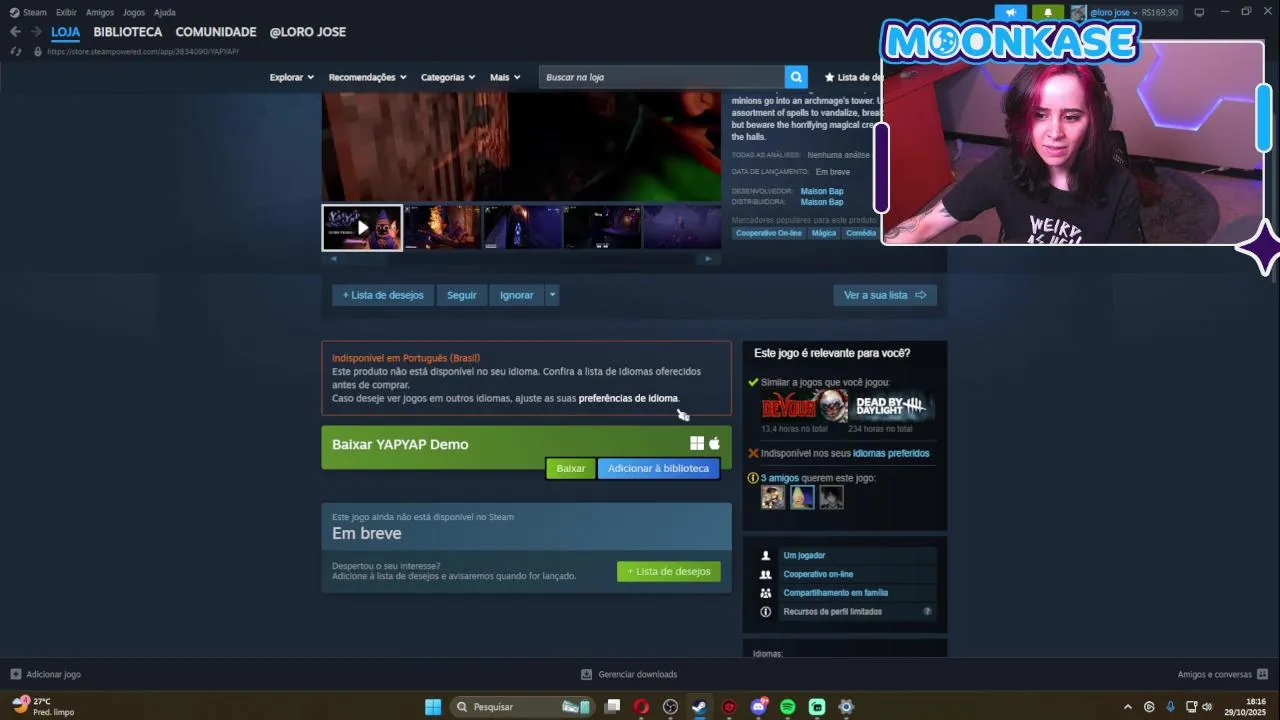The height and width of the screenshot is (720, 1280).
Task: Show hidden system tray icons
Action: pos(1128,707)
